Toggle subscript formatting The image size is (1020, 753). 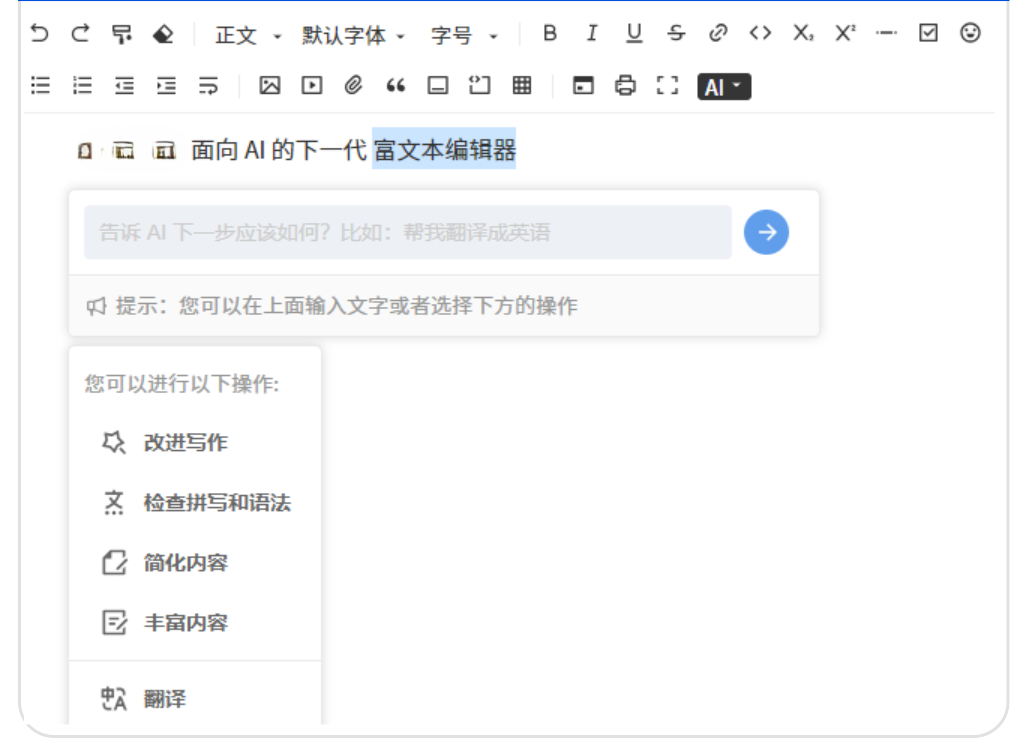803,33
